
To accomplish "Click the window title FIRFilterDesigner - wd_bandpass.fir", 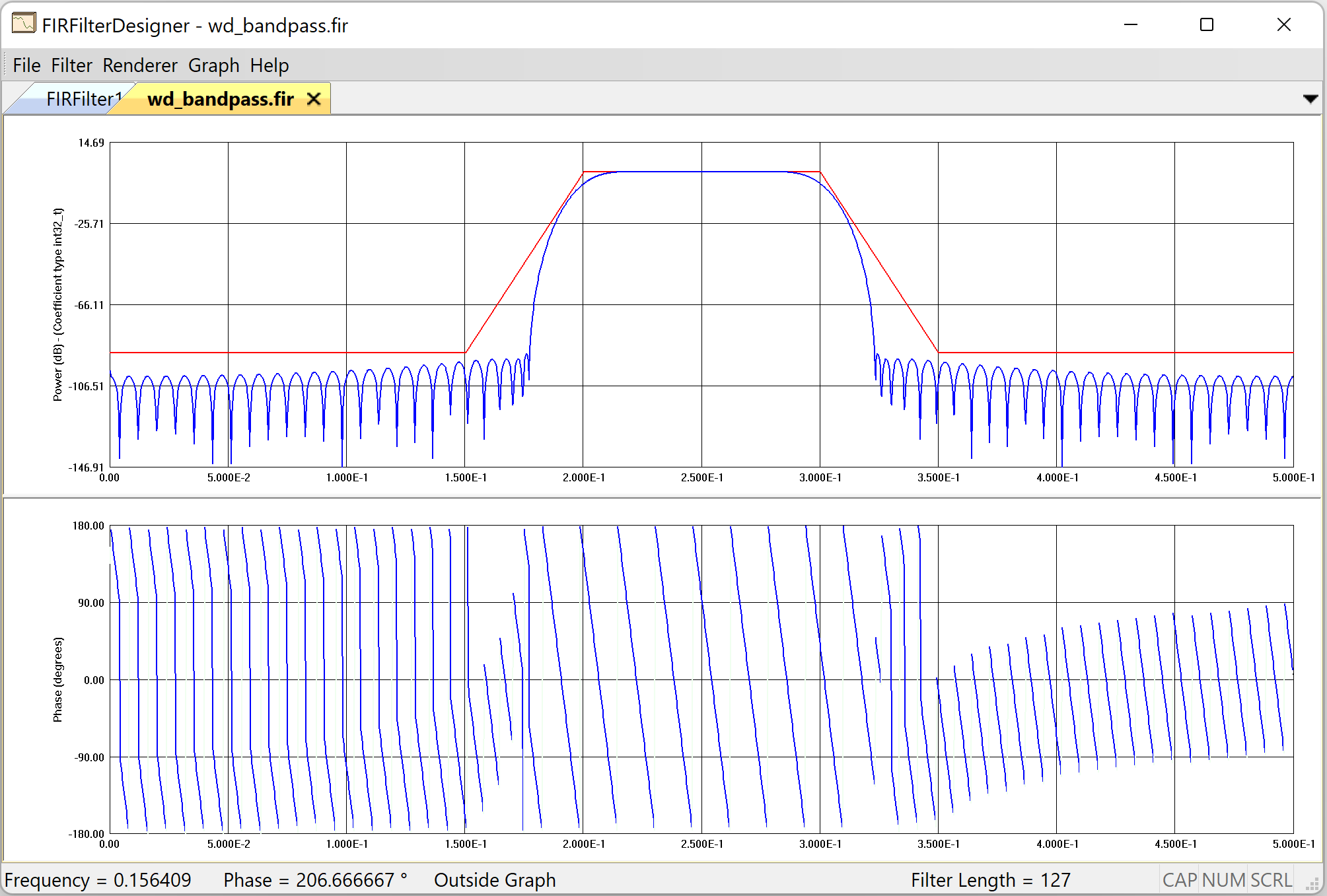I will point(195,25).
